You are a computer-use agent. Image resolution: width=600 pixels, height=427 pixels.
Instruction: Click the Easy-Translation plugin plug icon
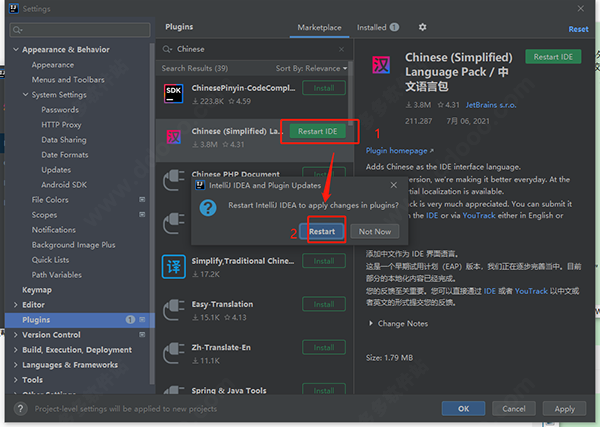pyautogui.click(x=174, y=310)
